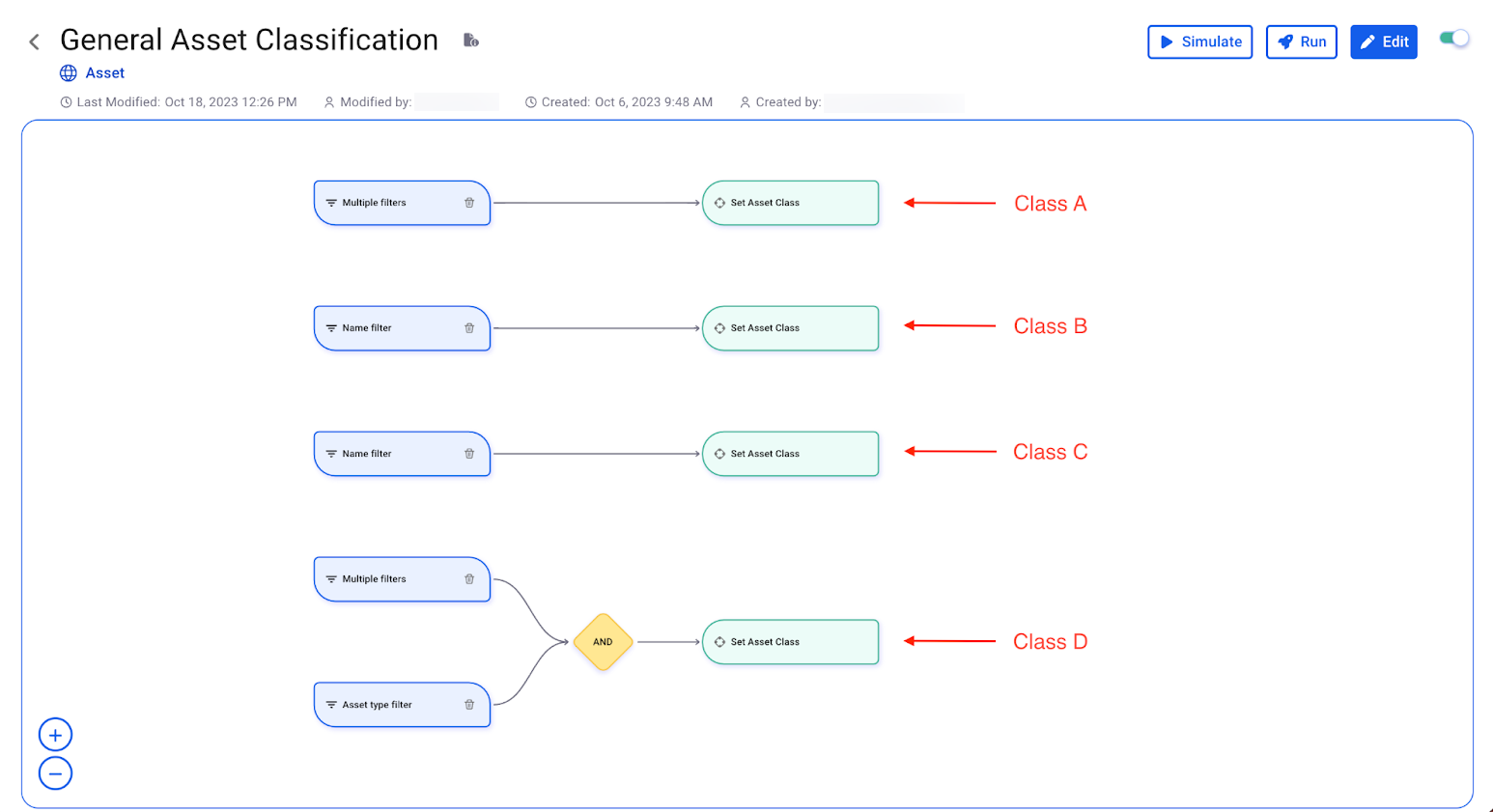
Task: Click the Set Asset Class icon for Class D
Action: (x=719, y=641)
